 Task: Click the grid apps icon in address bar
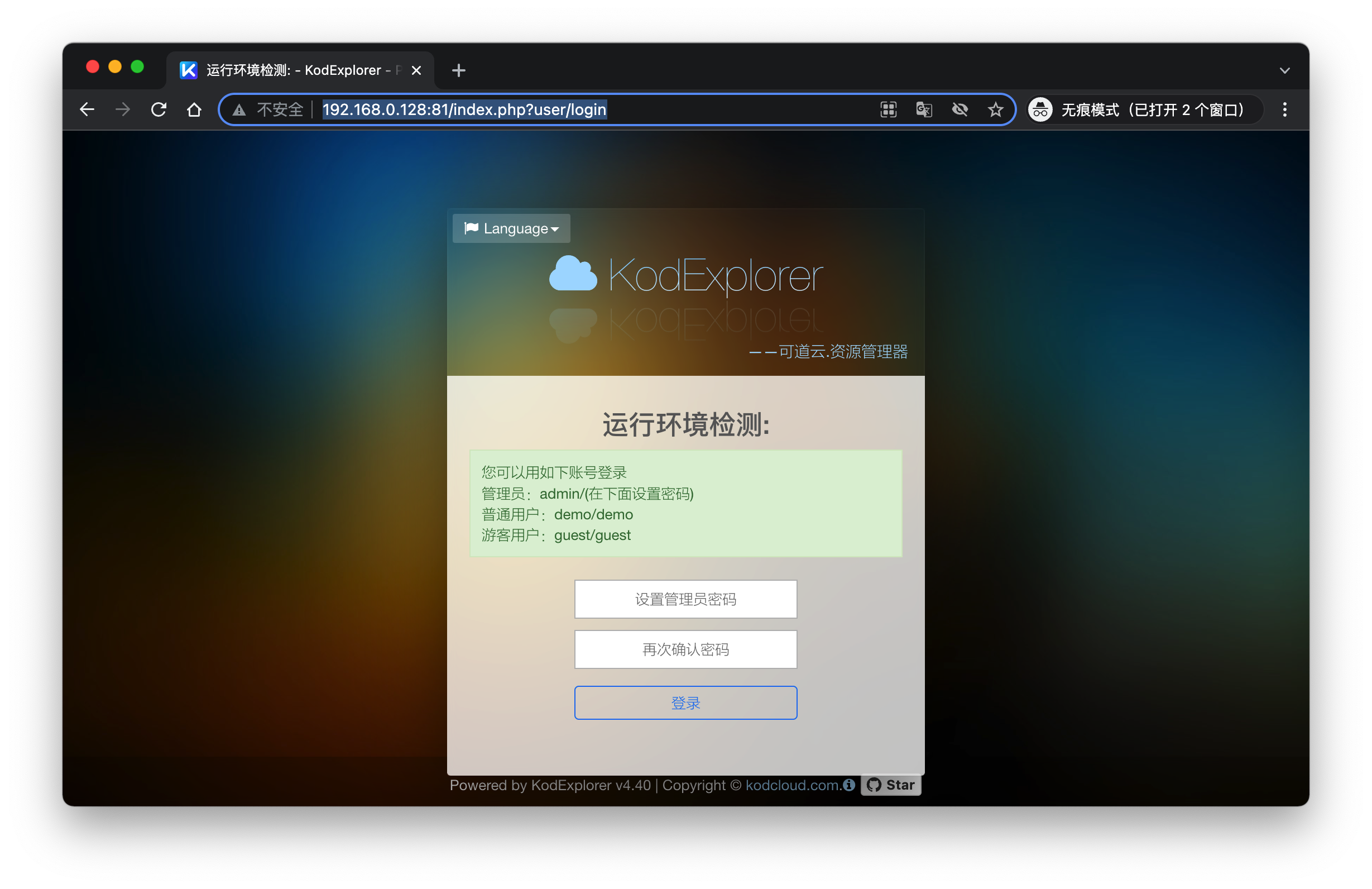pyautogui.click(x=889, y=109)
